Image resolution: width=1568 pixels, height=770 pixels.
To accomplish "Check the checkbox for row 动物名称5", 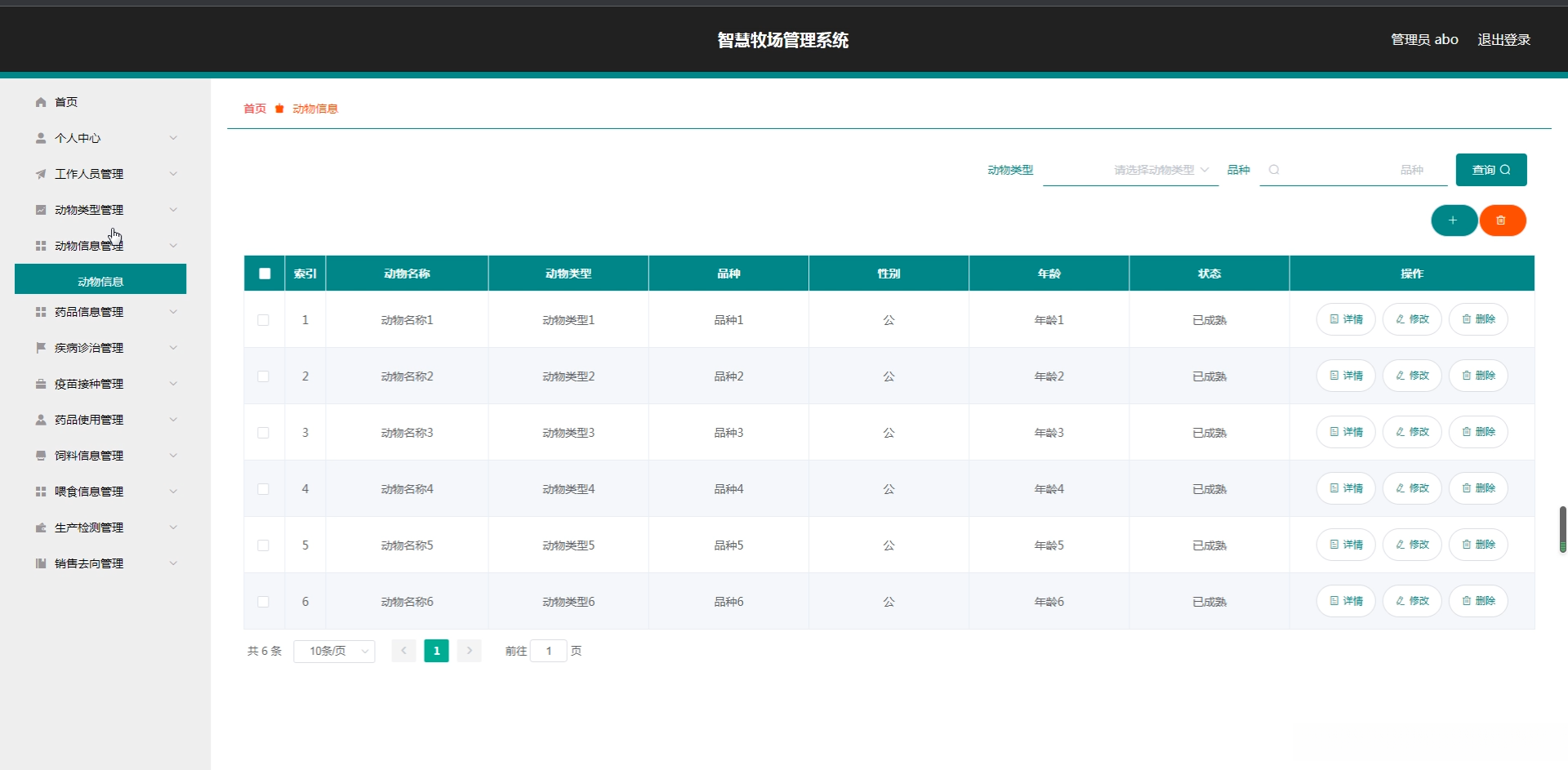I will tap(263, 545).
